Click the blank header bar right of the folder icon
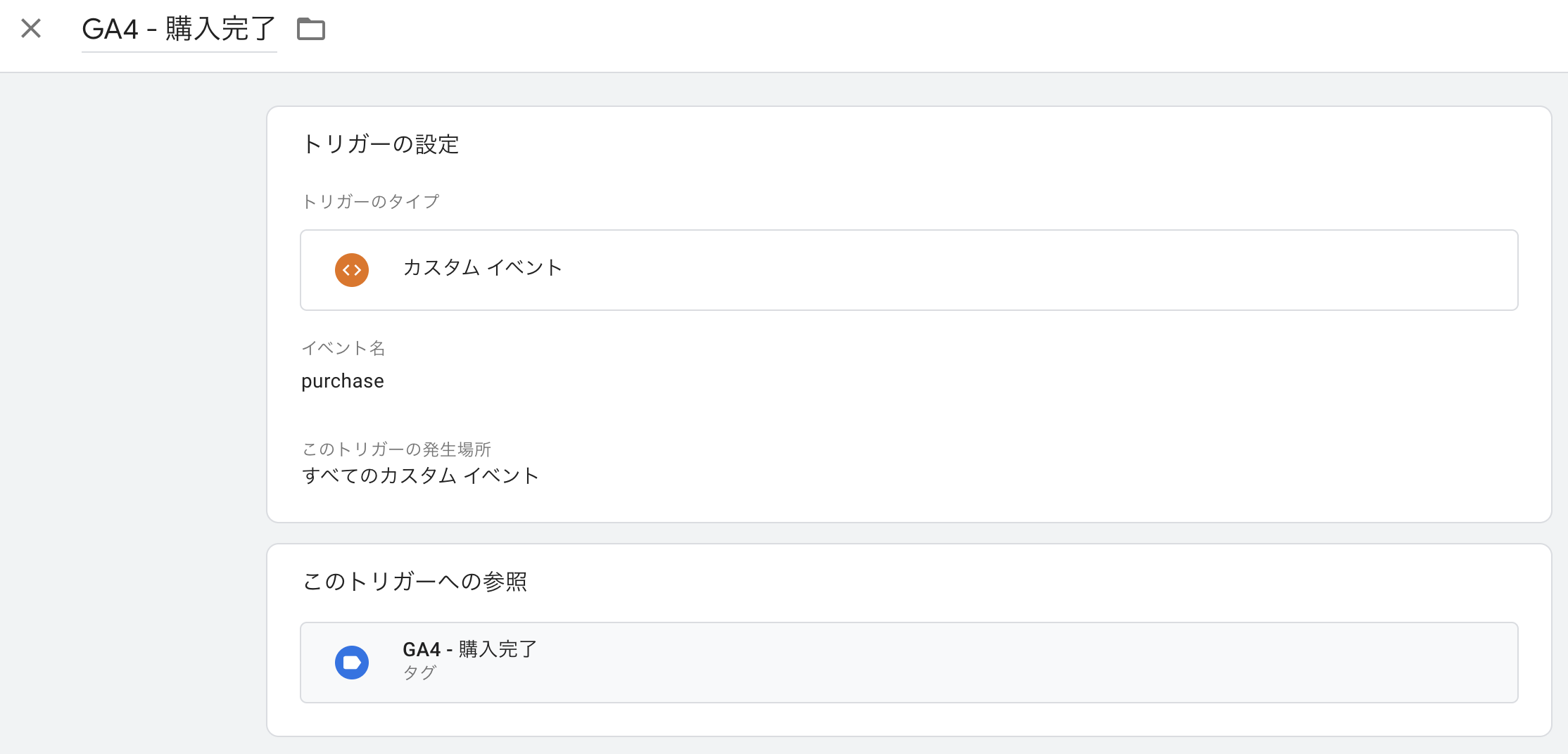Viewport: 1568px width, 754px height. click(915, 35)
